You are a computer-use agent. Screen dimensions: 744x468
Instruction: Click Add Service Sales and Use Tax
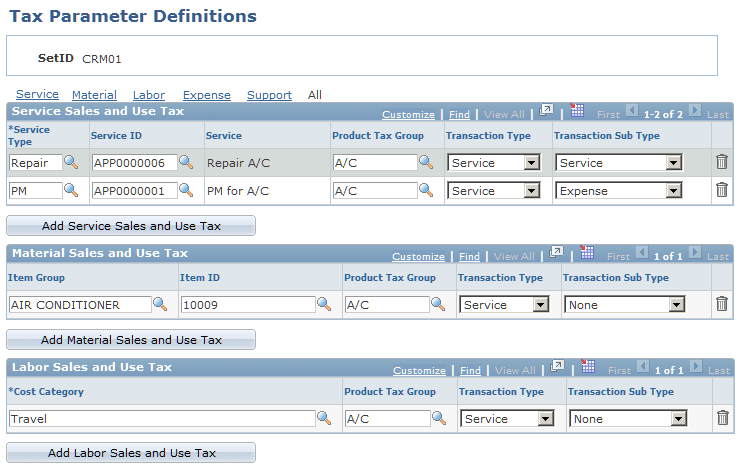pos(131,226)
